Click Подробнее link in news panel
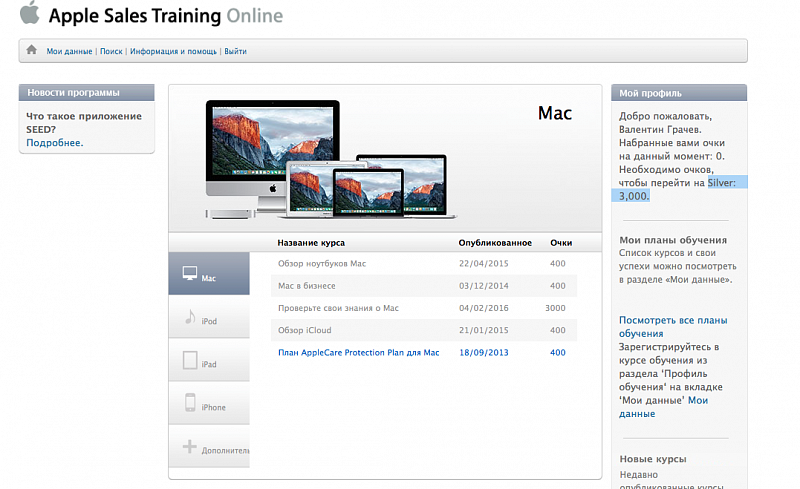 (55, 143)
